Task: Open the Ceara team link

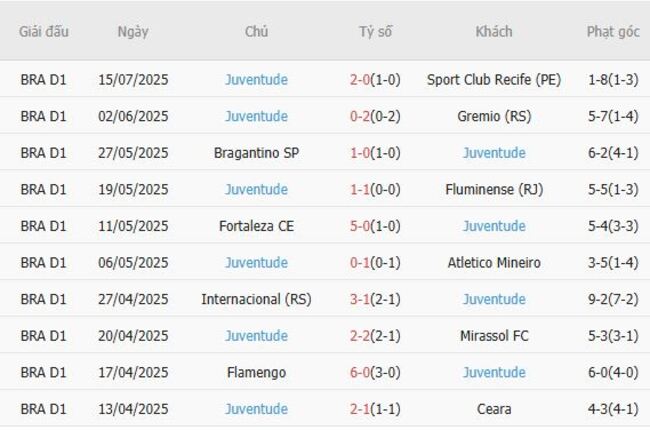Action: 494,409
